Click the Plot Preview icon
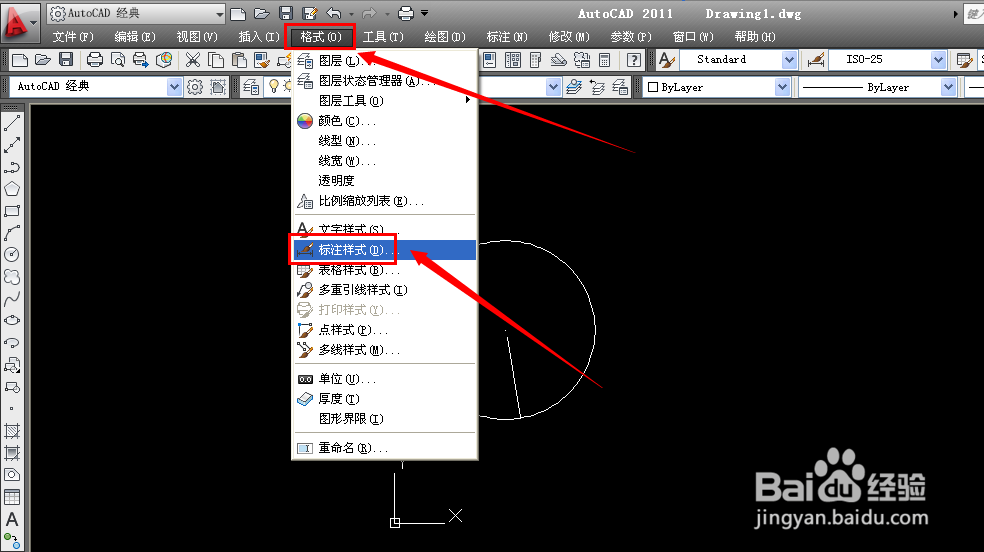984x552 pixels. point(118,60)
